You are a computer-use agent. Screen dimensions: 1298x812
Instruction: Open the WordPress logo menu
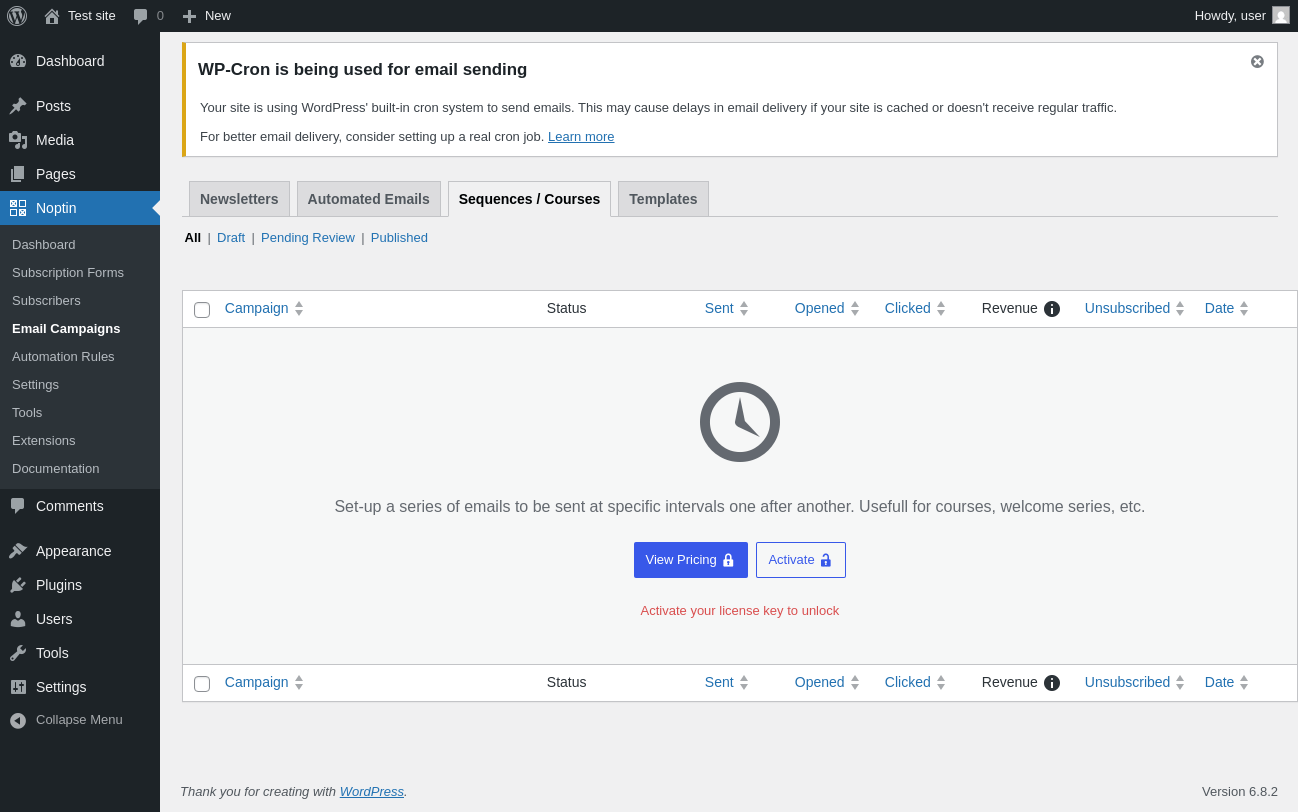pyautogui.click(x=17, y=16)
